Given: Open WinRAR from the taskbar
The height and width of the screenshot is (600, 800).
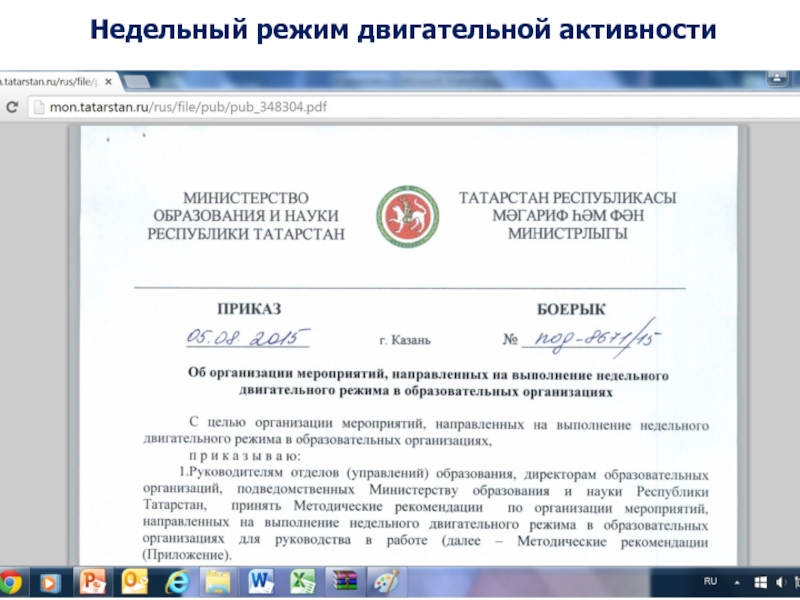Looking at the screenshot, I should coord(344,582).
